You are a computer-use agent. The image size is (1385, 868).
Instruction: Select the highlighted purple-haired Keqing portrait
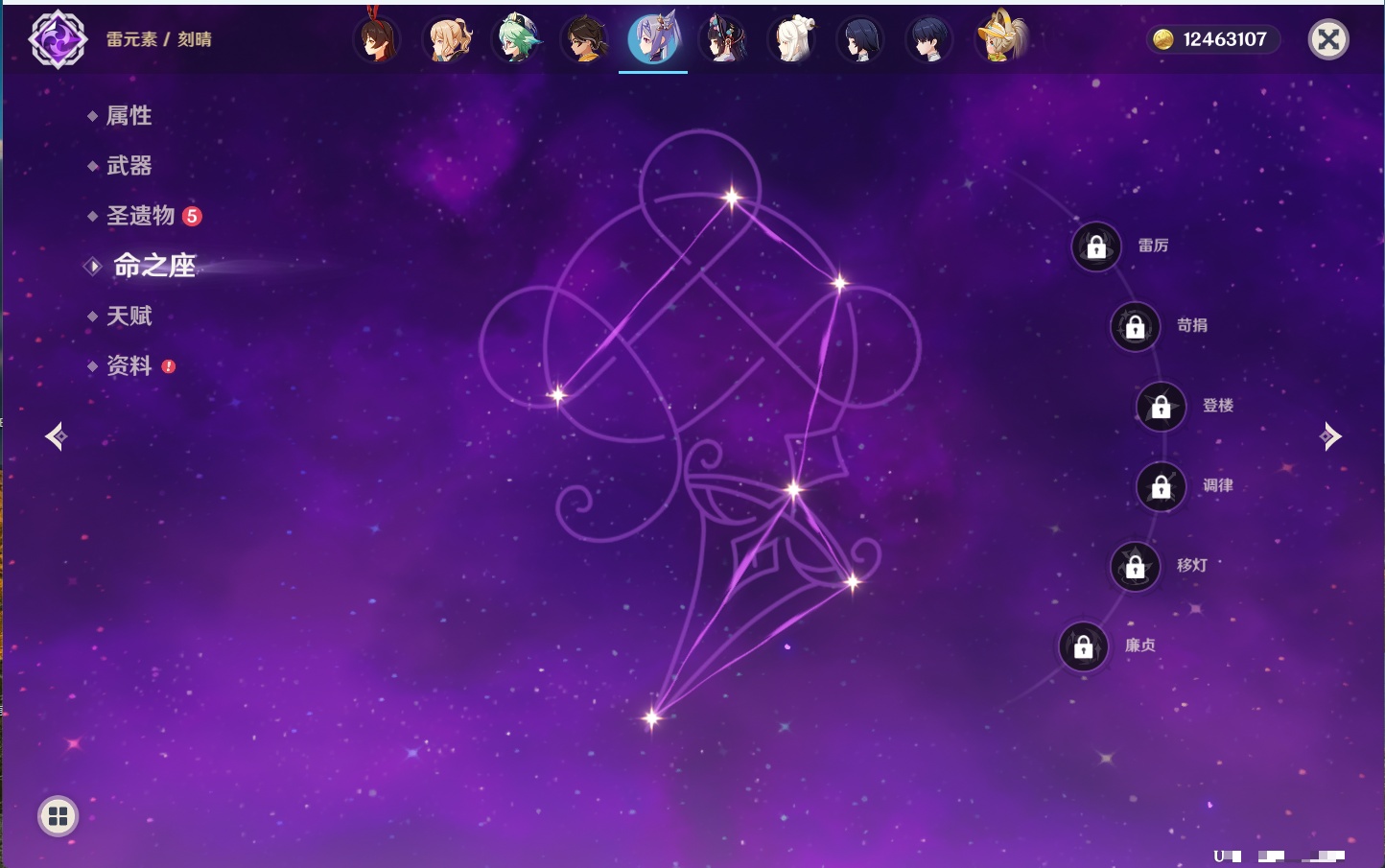coord(653,38)
